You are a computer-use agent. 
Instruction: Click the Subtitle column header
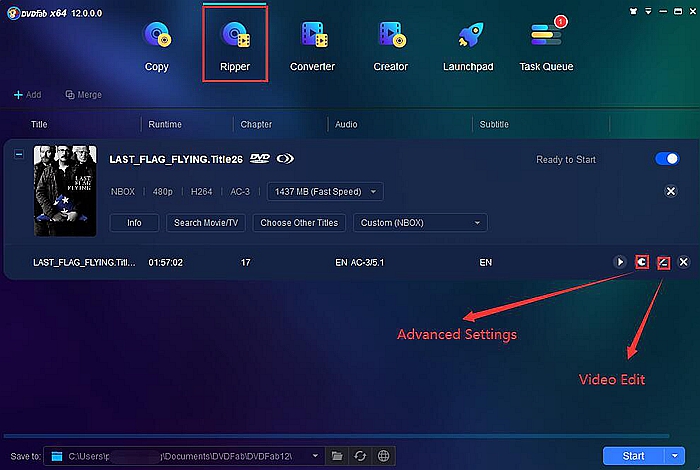coord(494,125)
